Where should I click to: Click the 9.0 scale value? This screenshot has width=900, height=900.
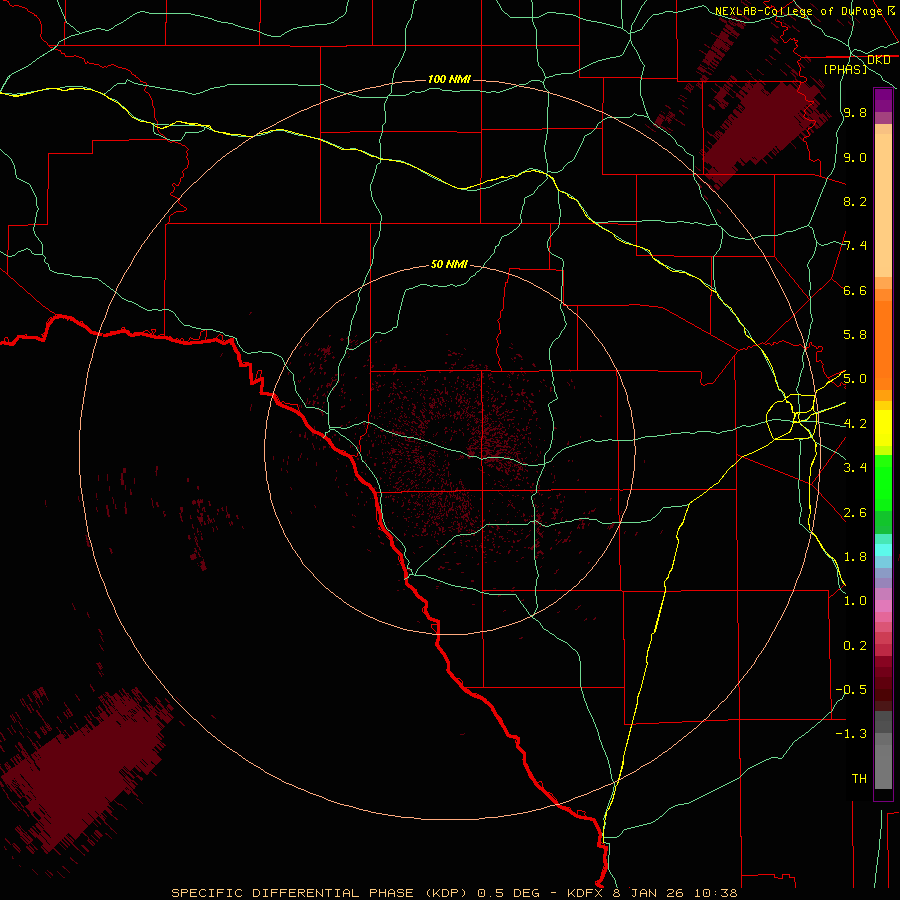click(855, 157)
